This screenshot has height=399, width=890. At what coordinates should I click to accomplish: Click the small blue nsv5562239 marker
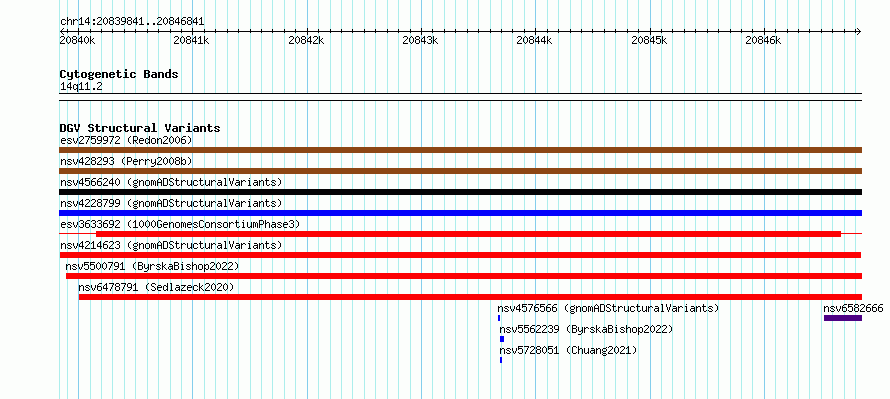pyautogui.click(x=502, y=339)
